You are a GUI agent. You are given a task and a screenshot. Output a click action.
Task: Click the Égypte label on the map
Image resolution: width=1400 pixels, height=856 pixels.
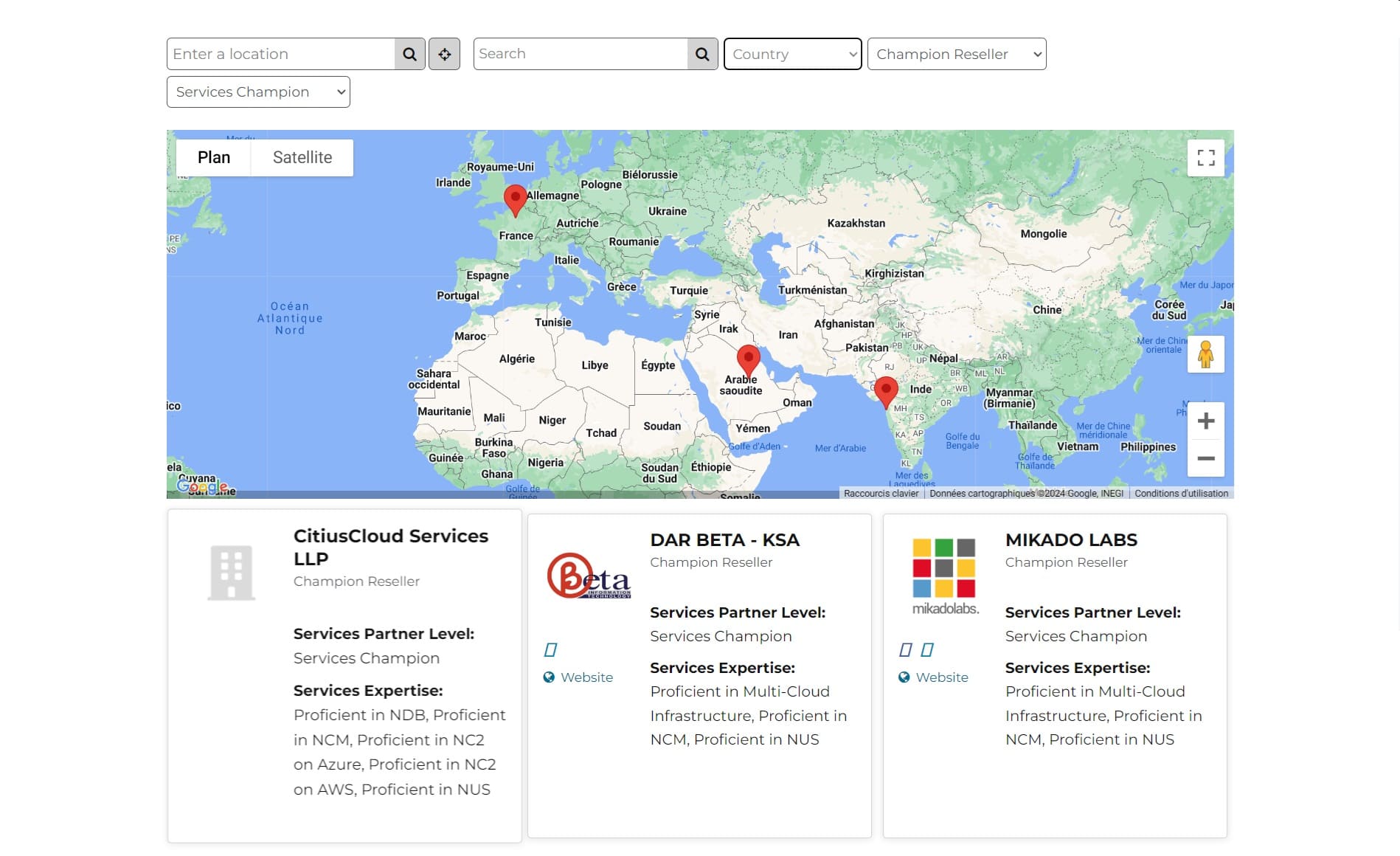pos(658,365)
